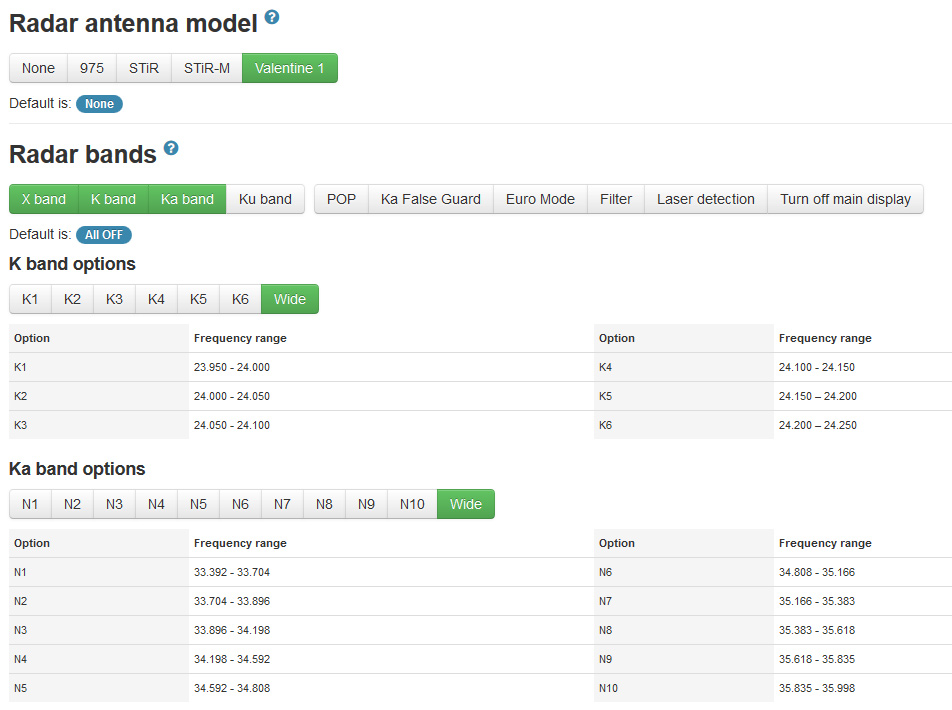Viewport: 952px width, 710px height.
Task: Select the None antenna model
Action: click(x=38, y=68)
